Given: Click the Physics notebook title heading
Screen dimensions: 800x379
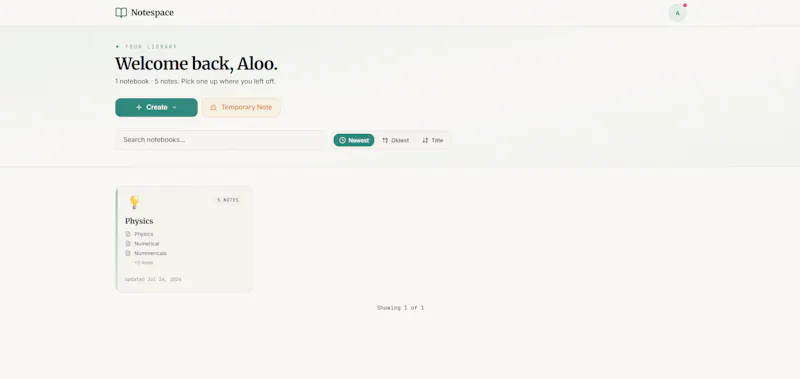Looking at the screenshot, I should tap(139, 221).
